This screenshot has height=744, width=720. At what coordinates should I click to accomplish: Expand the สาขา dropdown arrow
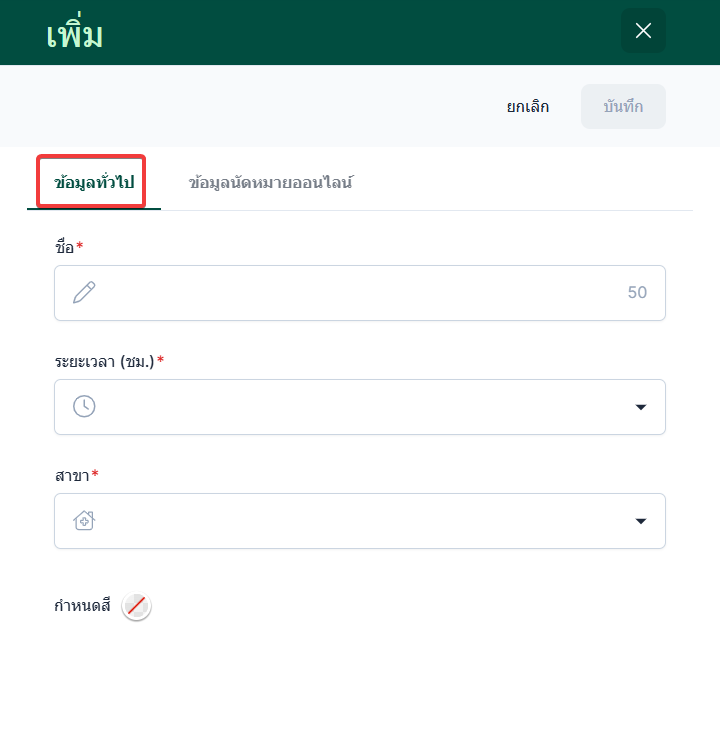[641, 521]
